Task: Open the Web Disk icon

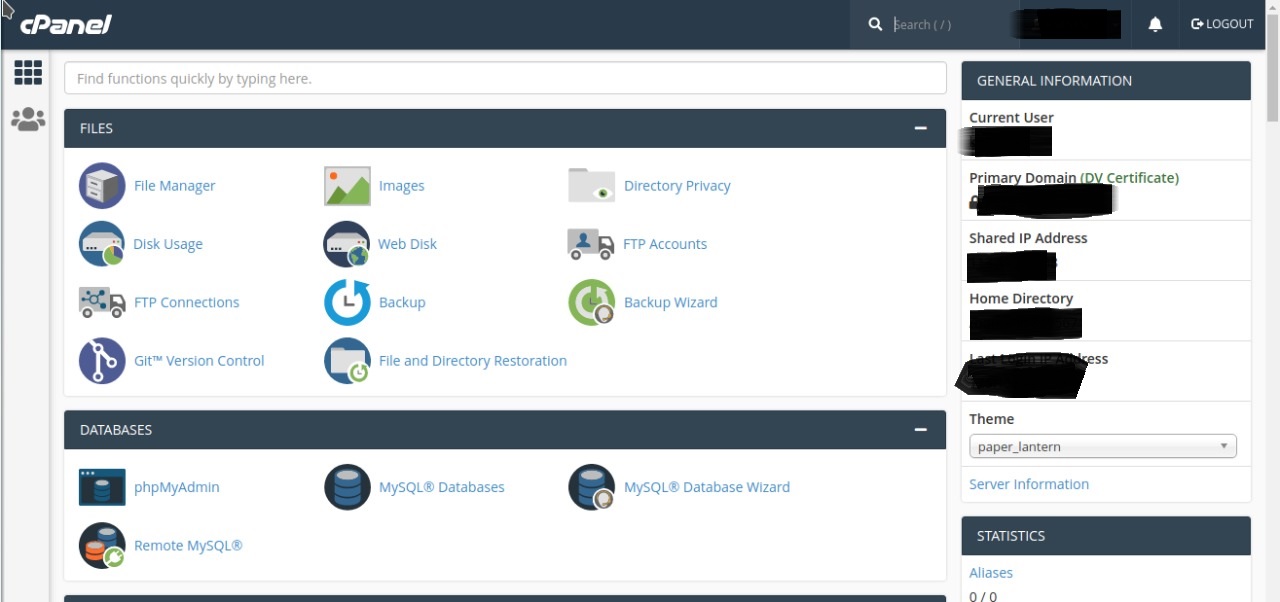Action: pos(347,244)
